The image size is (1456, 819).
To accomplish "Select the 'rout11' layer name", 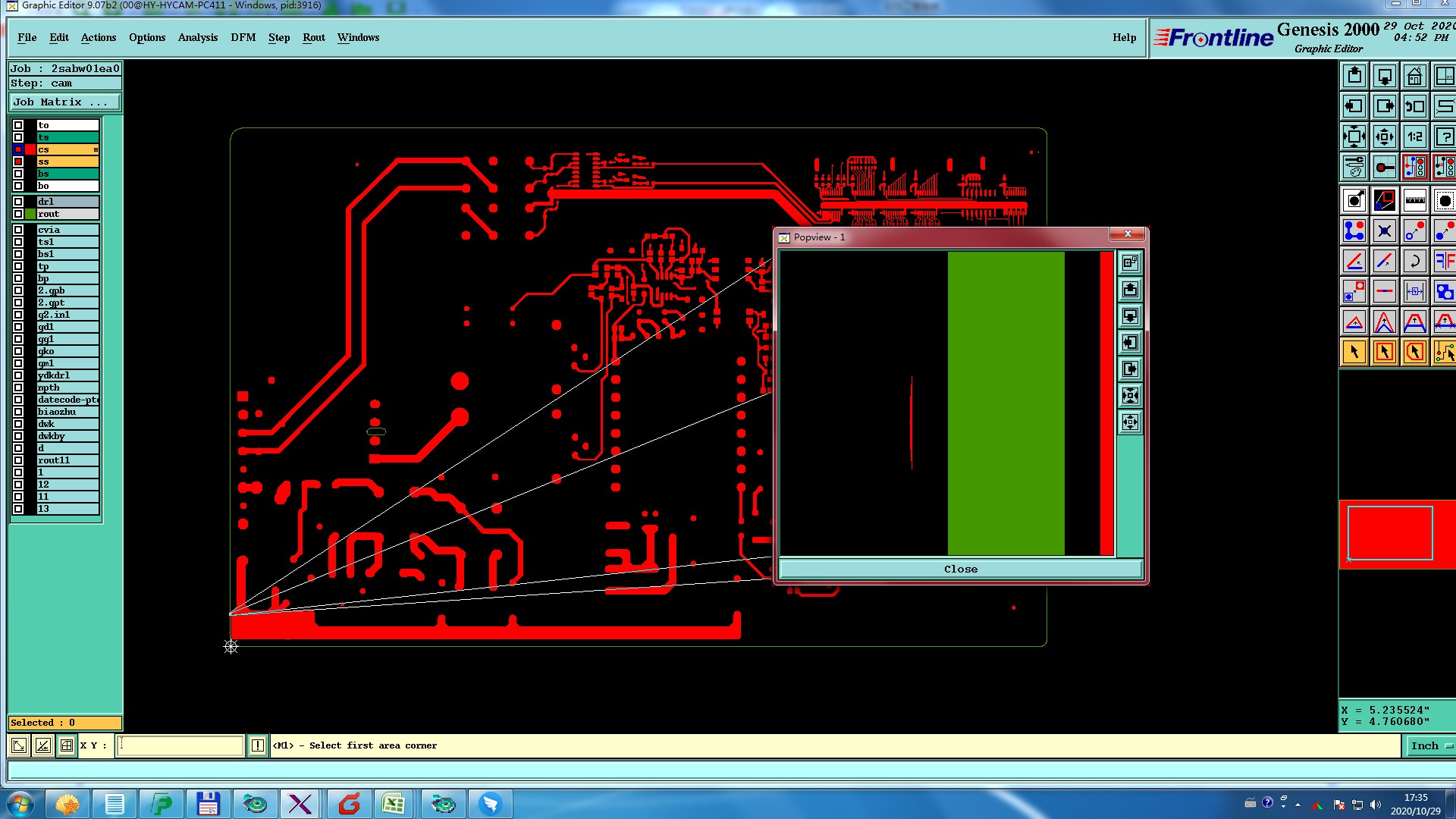I will click(68, 460).
